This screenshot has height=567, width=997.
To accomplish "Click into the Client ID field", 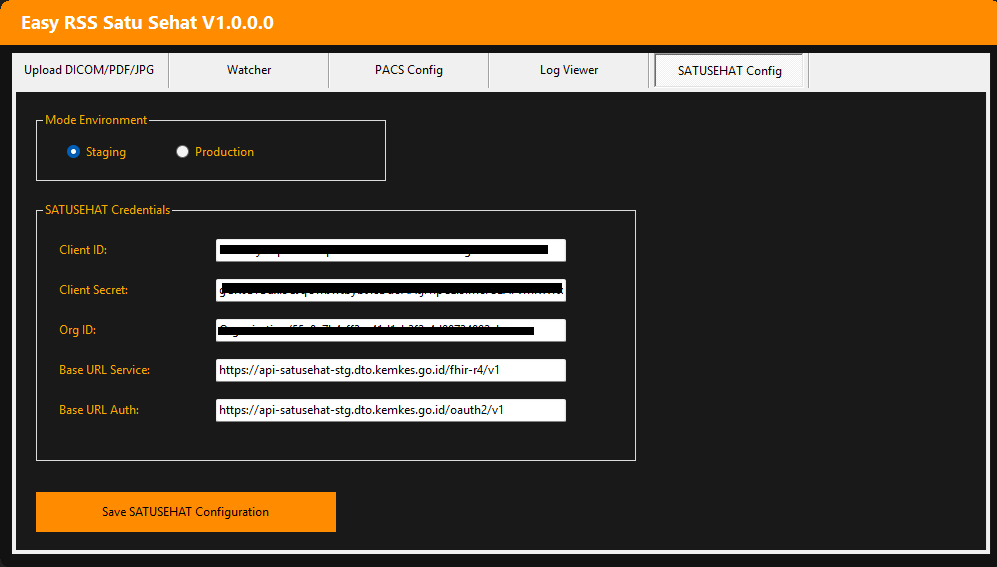I will coord(390,250).
